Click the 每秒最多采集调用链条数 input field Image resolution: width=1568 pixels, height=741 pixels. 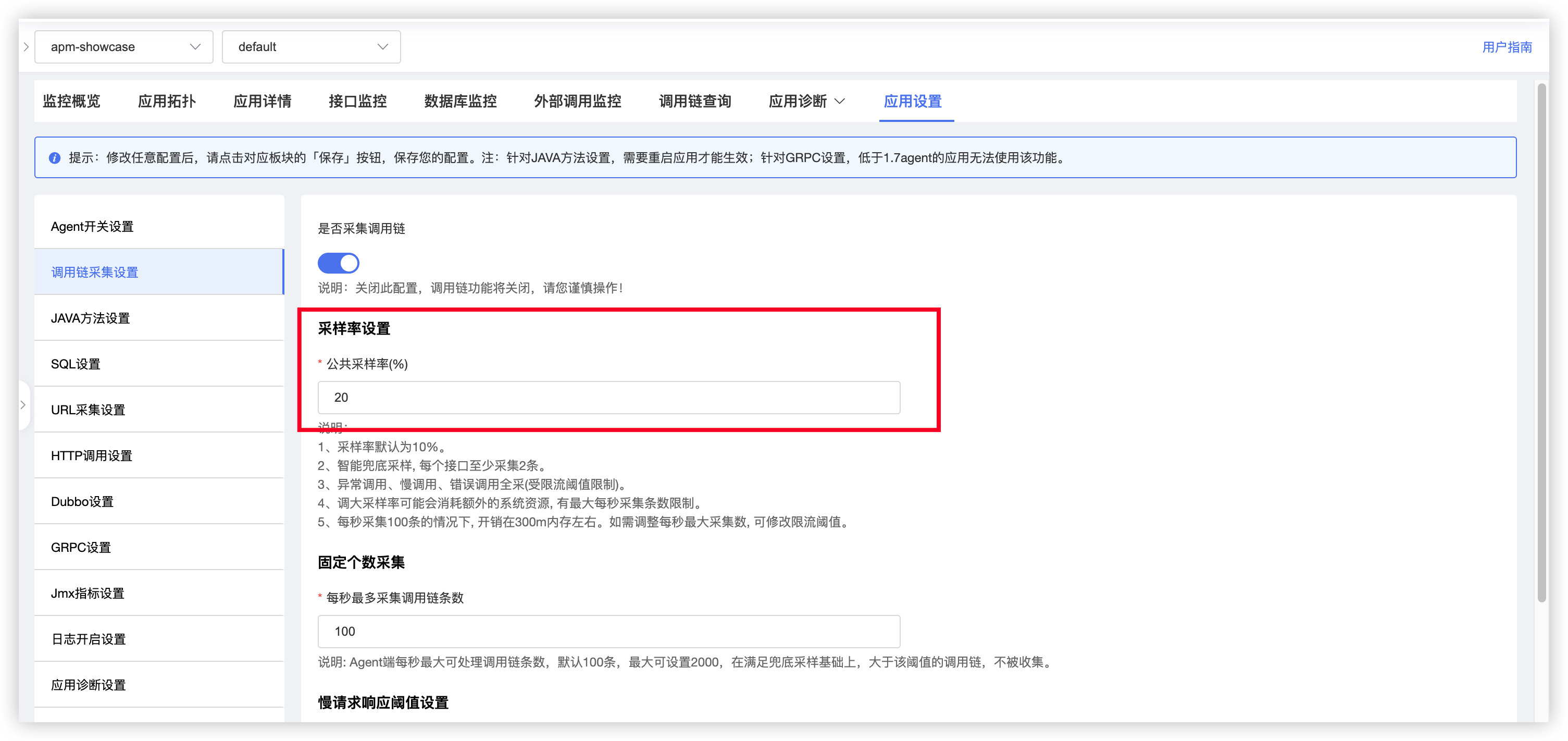coord(608,632)
